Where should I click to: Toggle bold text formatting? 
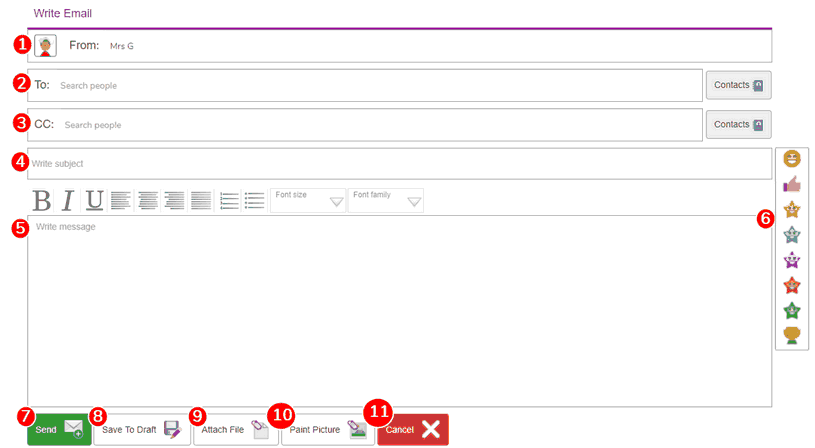point(42,200)
